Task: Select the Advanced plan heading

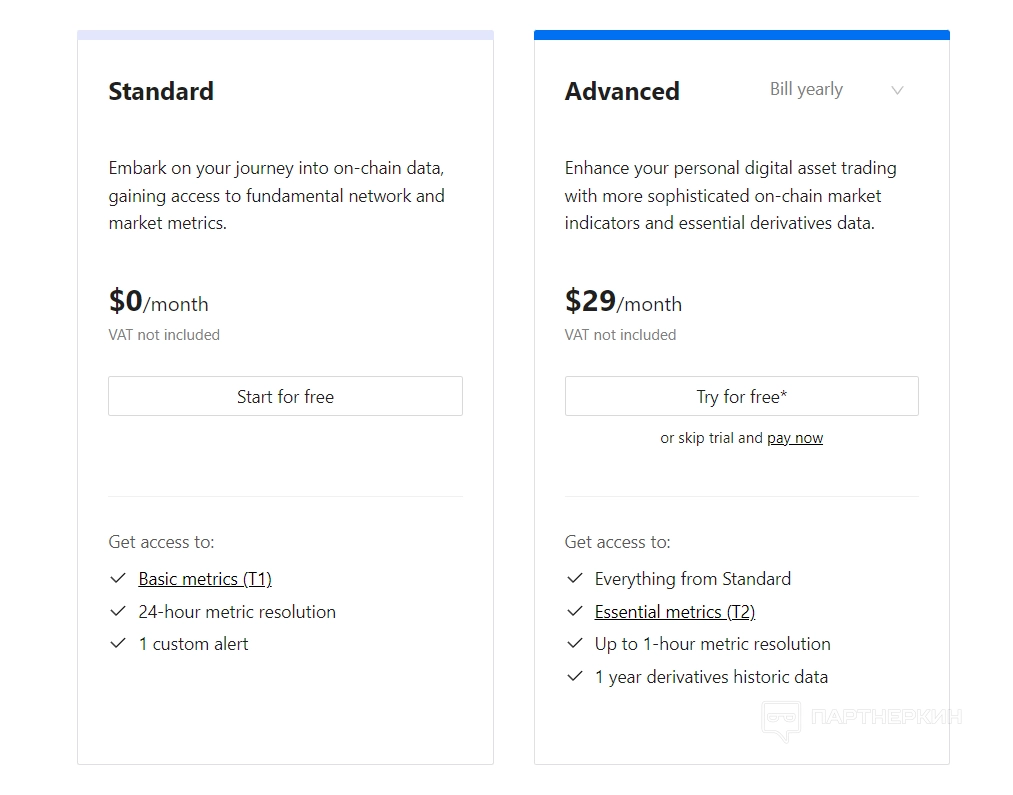Action: tap(622, 92)
